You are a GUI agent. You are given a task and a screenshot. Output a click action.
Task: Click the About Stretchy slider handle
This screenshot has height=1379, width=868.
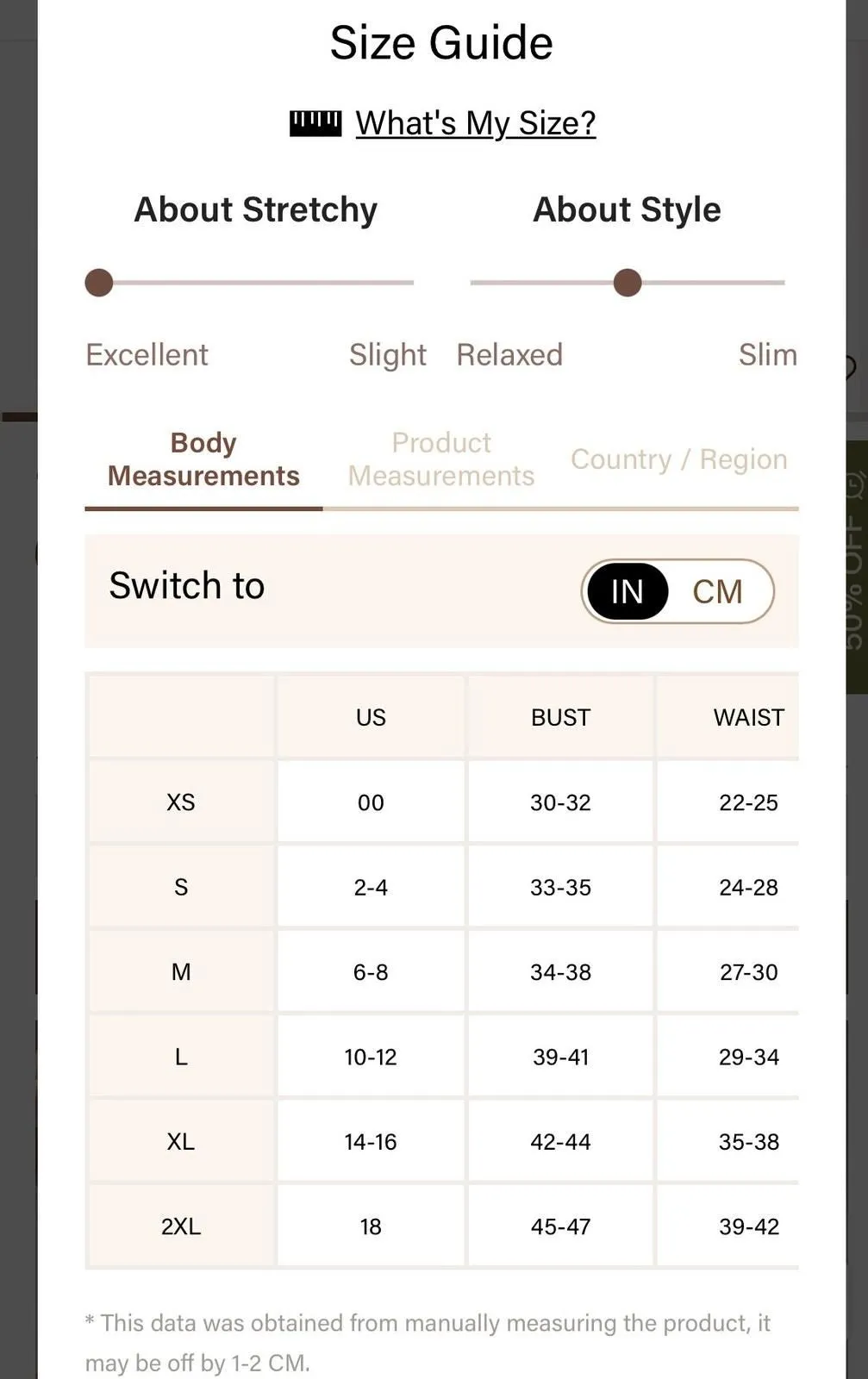coord(99,283)
